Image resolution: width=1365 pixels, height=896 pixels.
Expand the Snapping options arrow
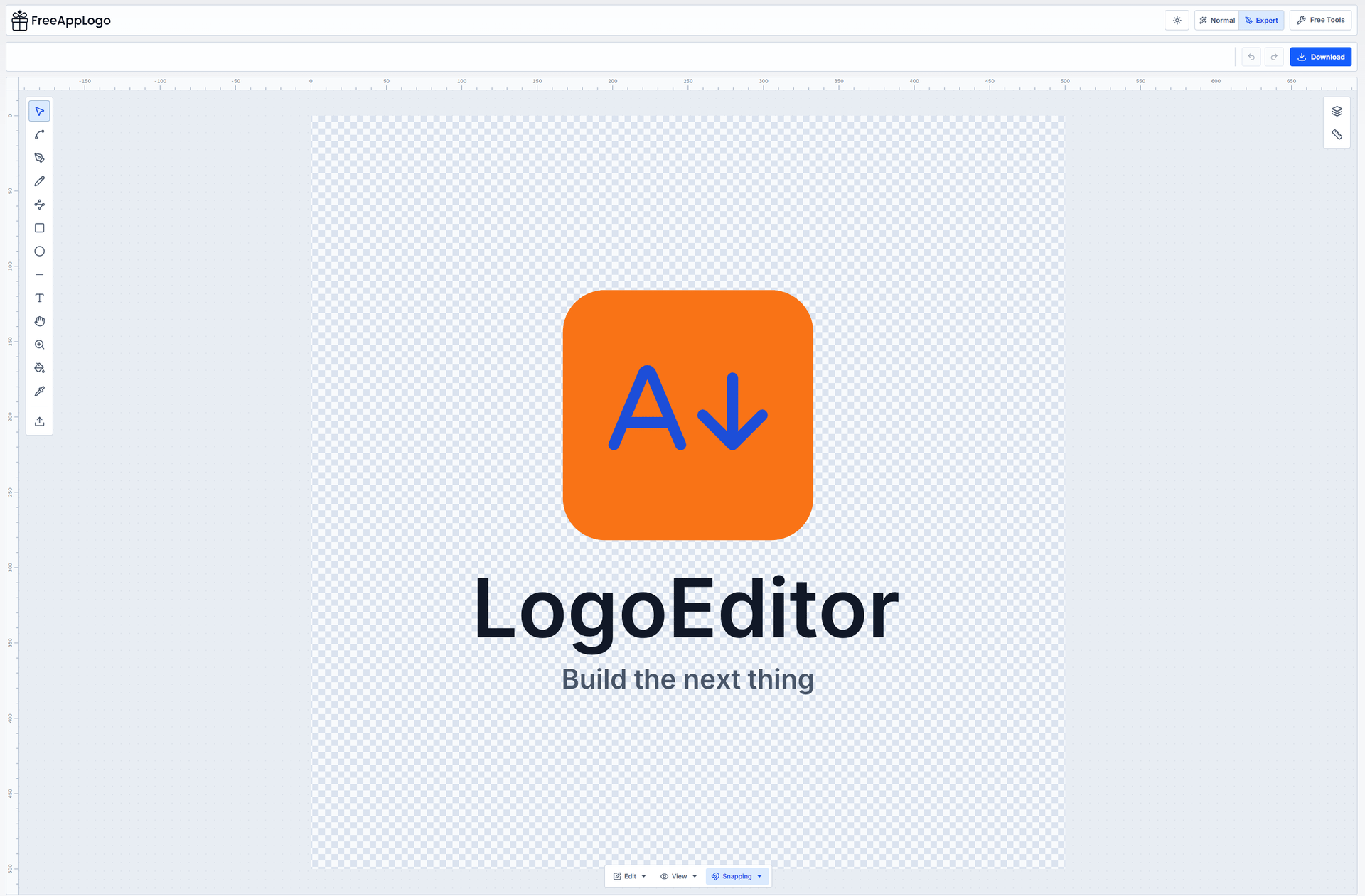click(x=760, y=876)
